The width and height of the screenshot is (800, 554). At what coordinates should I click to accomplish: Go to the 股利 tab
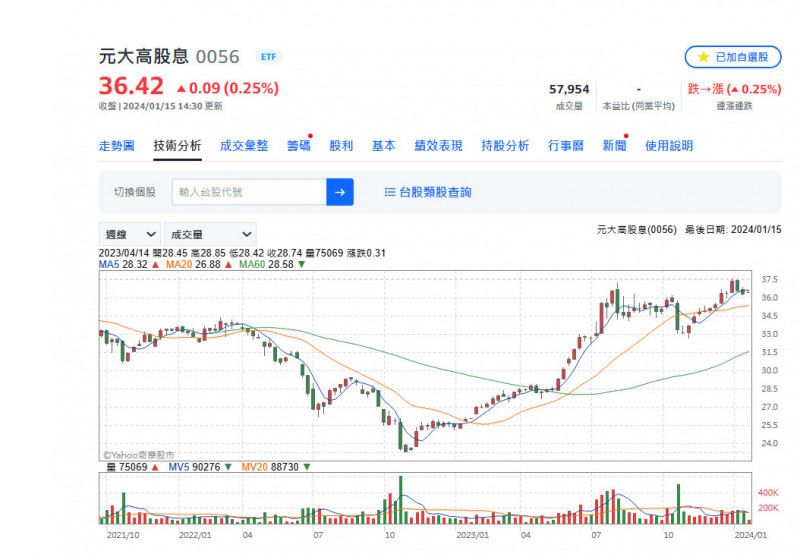pos(341,146)
